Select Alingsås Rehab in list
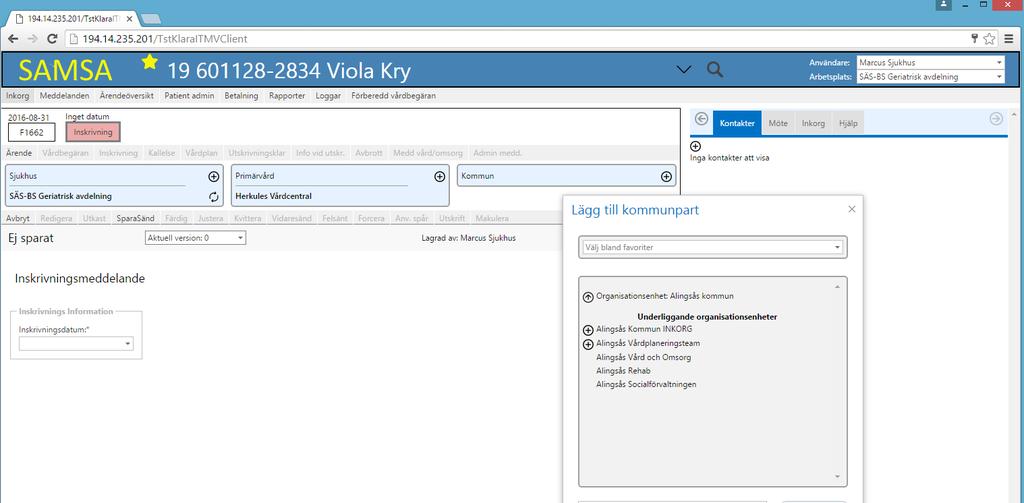1024x503 pixels. [623, 371]
